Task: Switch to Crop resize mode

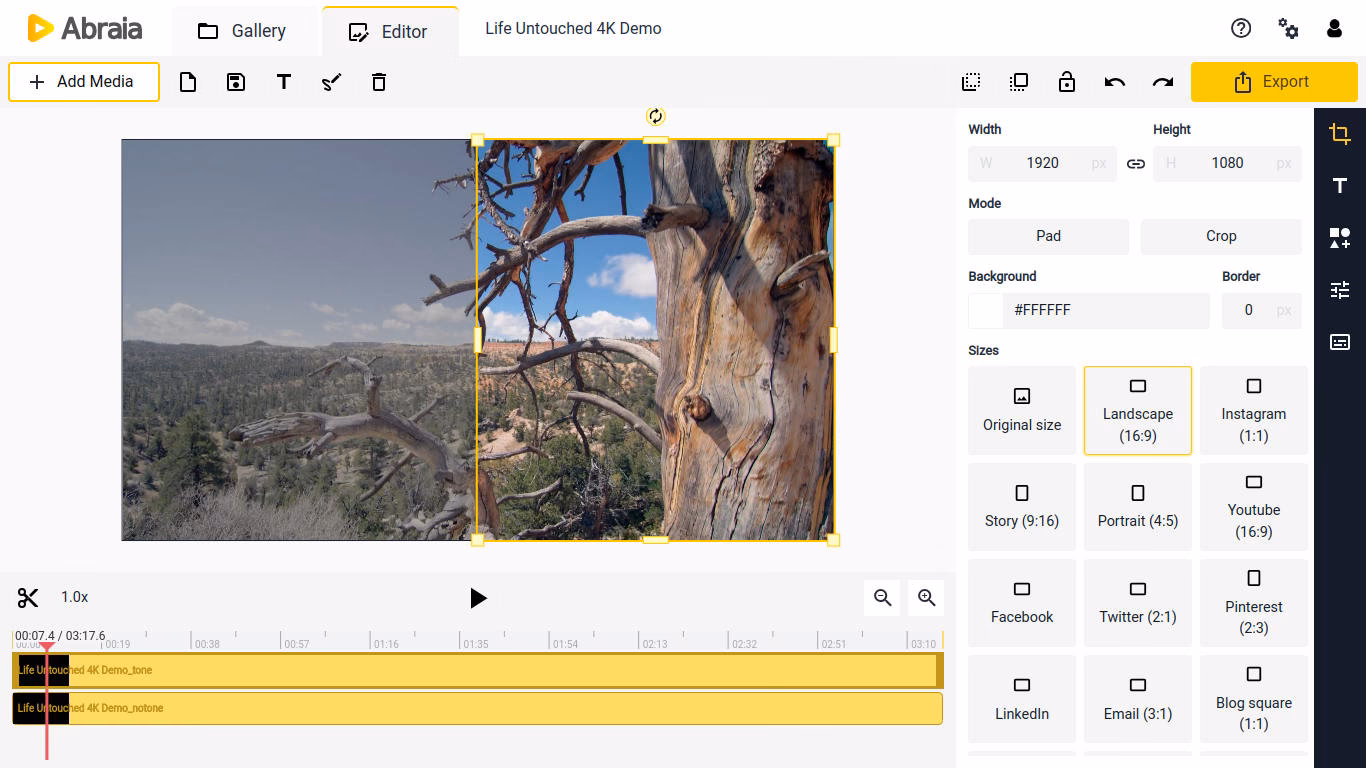Action: click(1220, 236)
